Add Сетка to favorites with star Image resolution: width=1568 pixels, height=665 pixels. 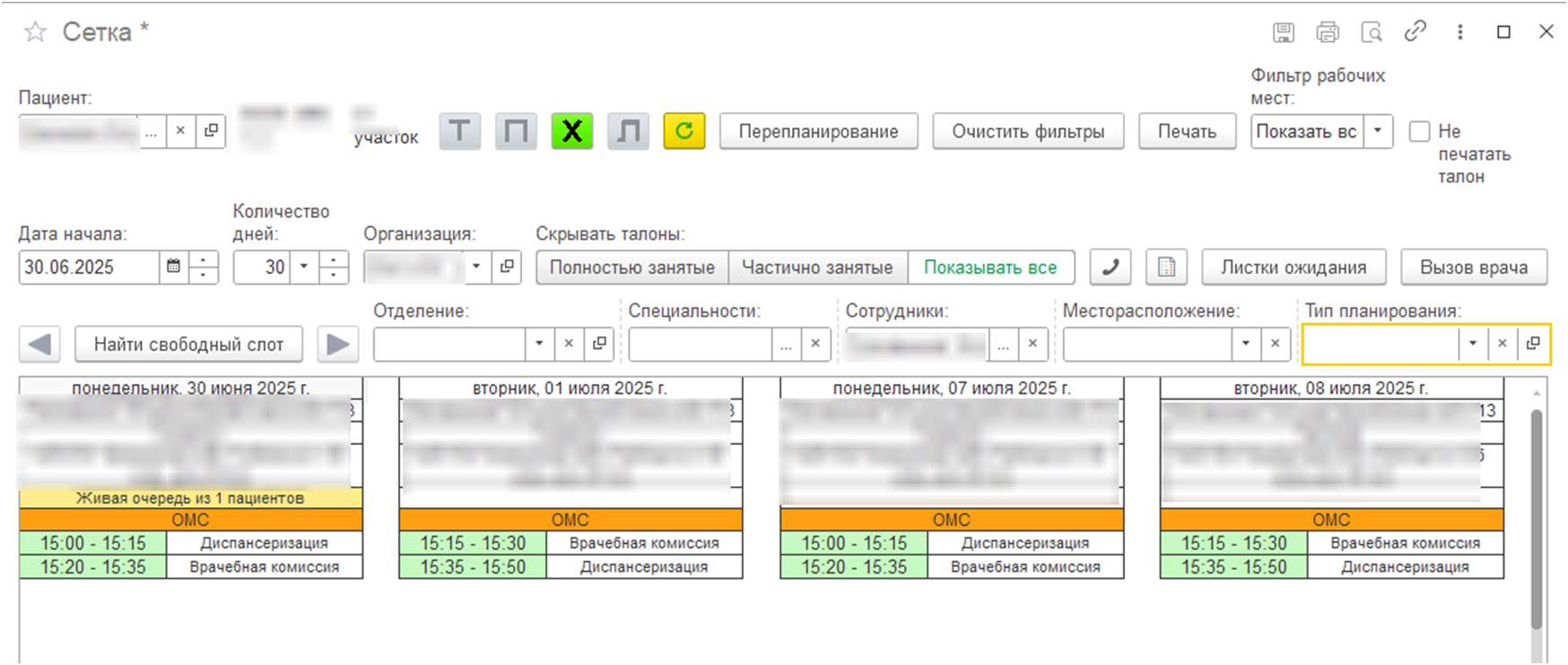coord(35,32)
